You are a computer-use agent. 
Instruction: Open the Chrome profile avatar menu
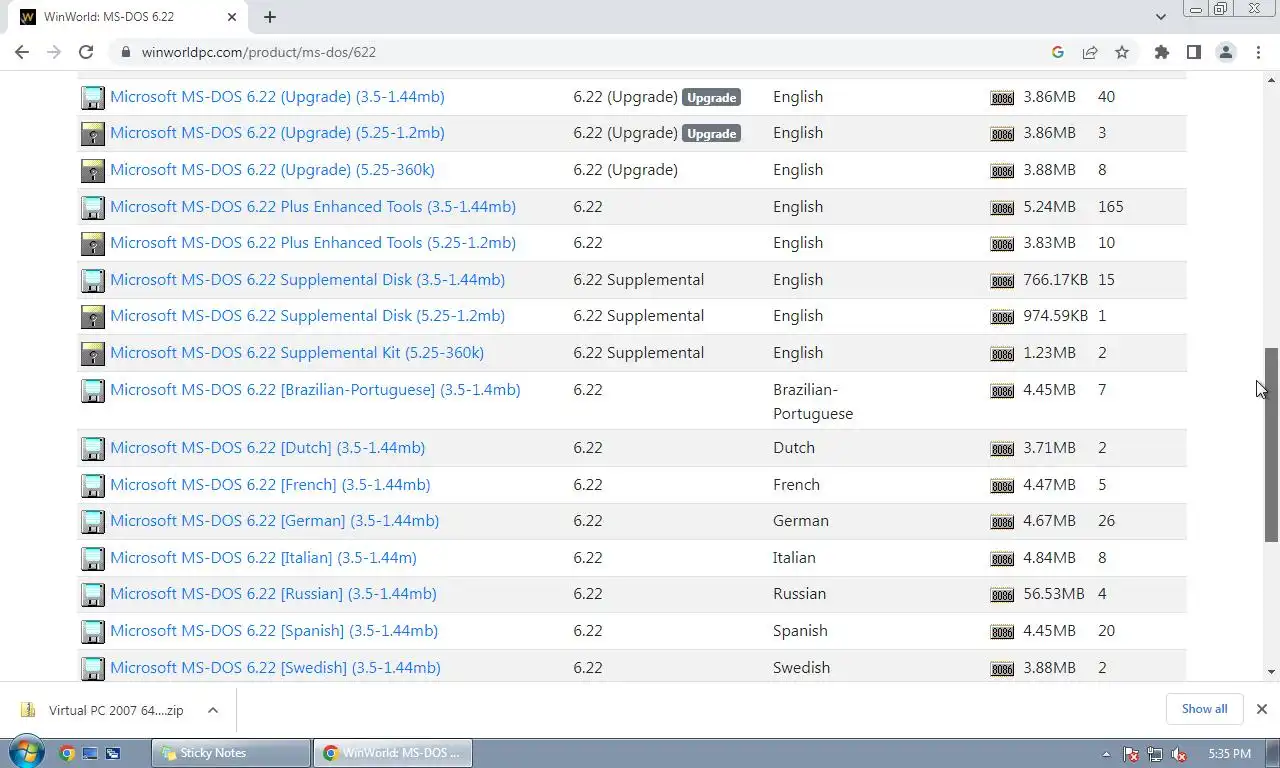(1225, 52)
